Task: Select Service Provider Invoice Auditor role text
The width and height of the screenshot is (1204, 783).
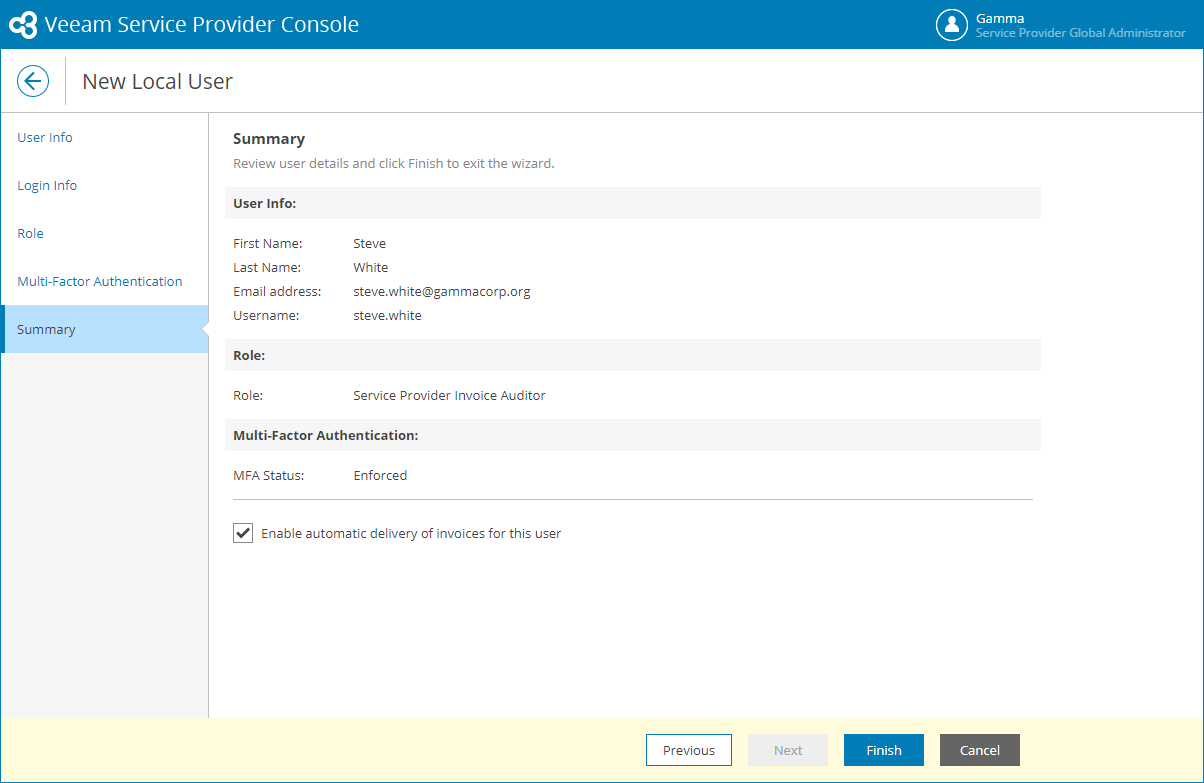Action: click(450, 395)
